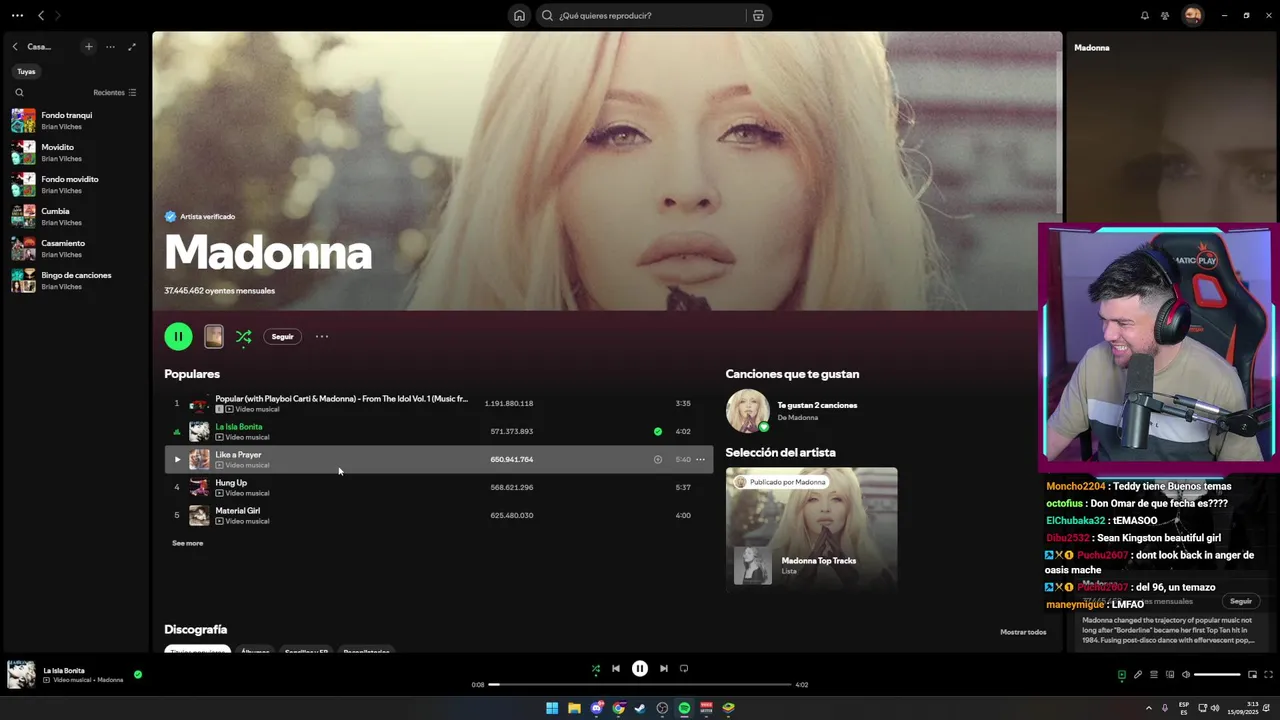Image resolution: width=1280 pixels, height=720 pixels.
Task: Mute with the speaker volume icon
Action: 1186,675
